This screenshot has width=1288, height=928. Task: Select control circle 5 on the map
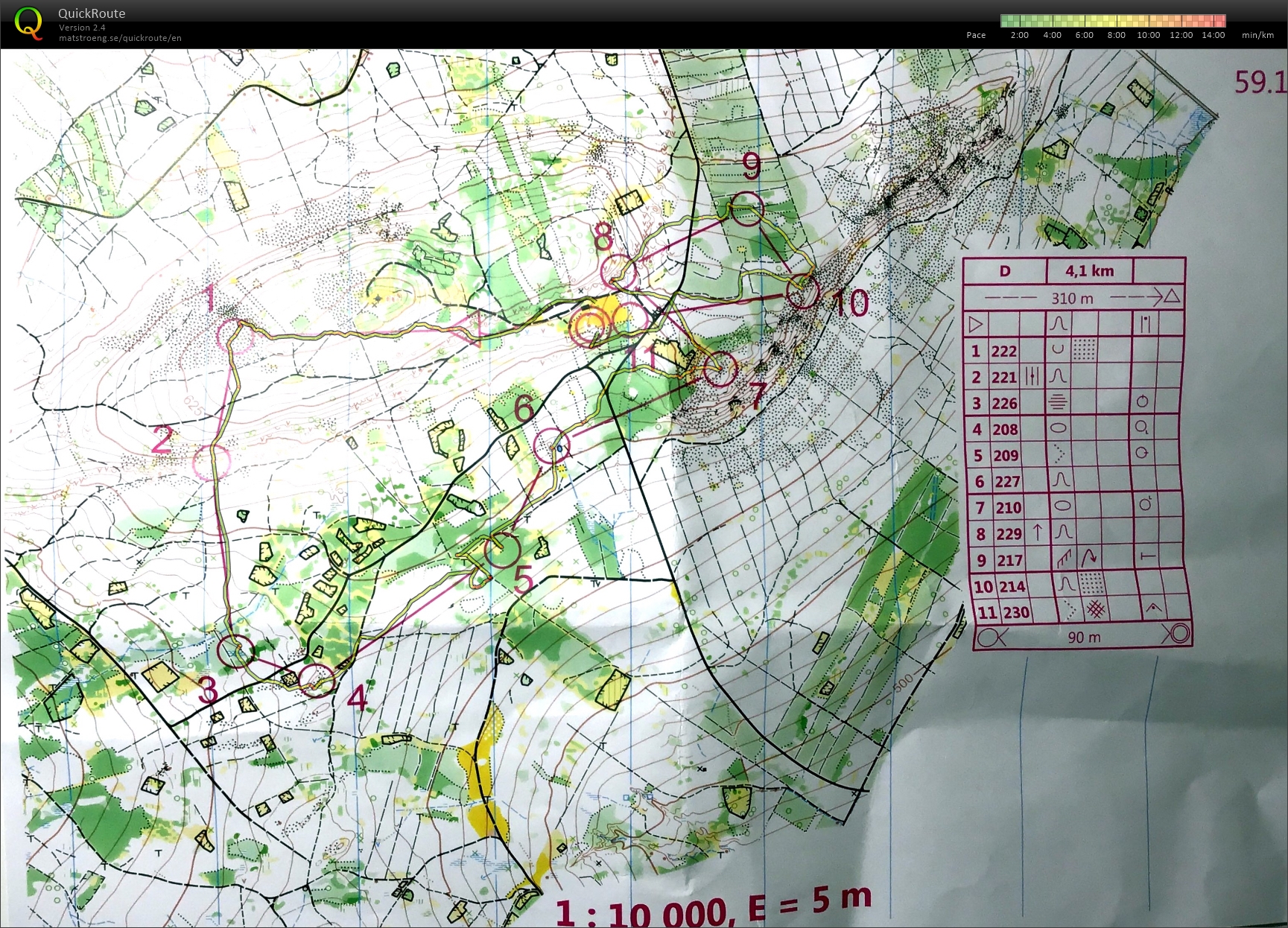pyautogui.click(x=501, y=550)
